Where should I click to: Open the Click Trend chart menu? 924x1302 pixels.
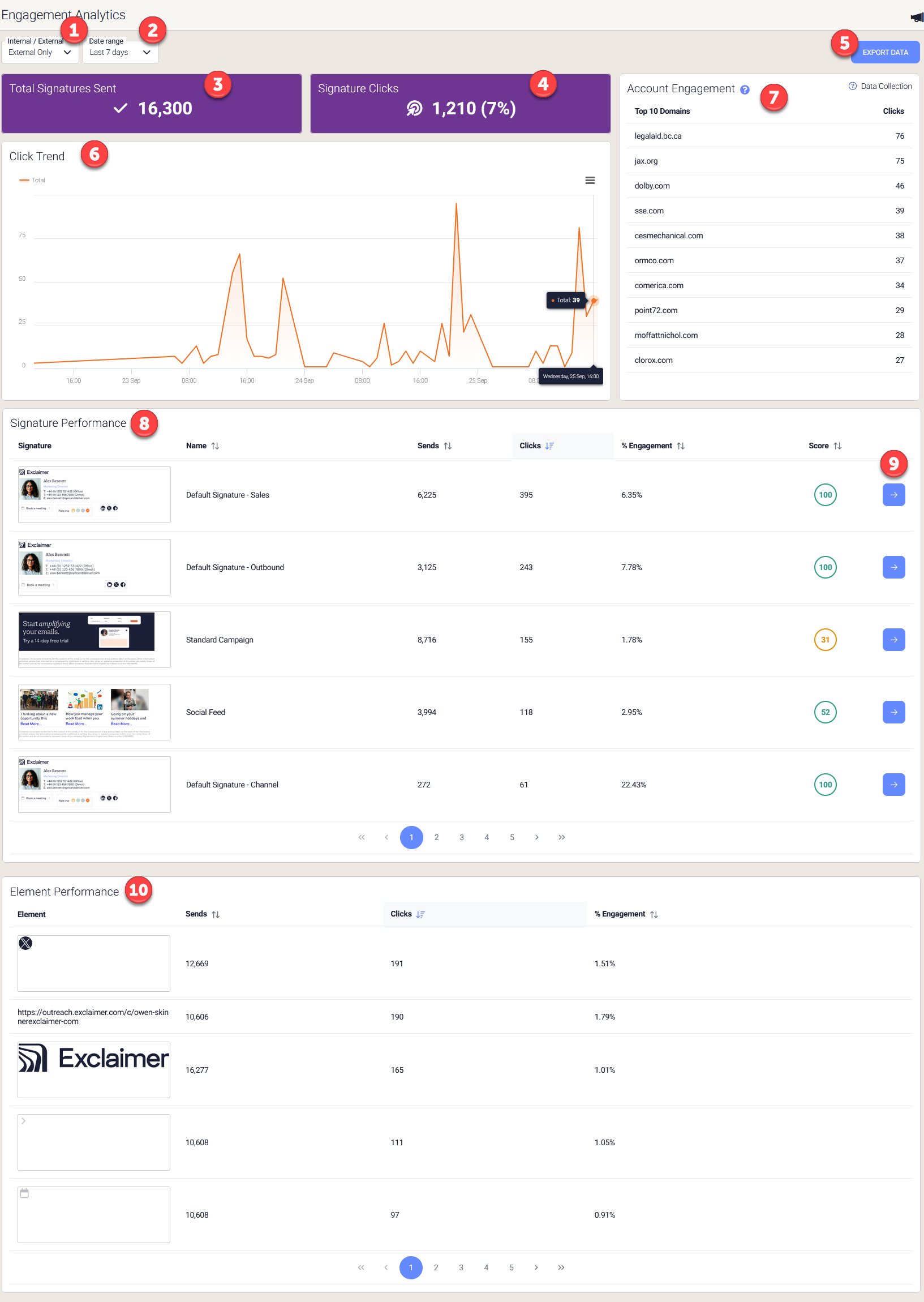click(590, 180)
